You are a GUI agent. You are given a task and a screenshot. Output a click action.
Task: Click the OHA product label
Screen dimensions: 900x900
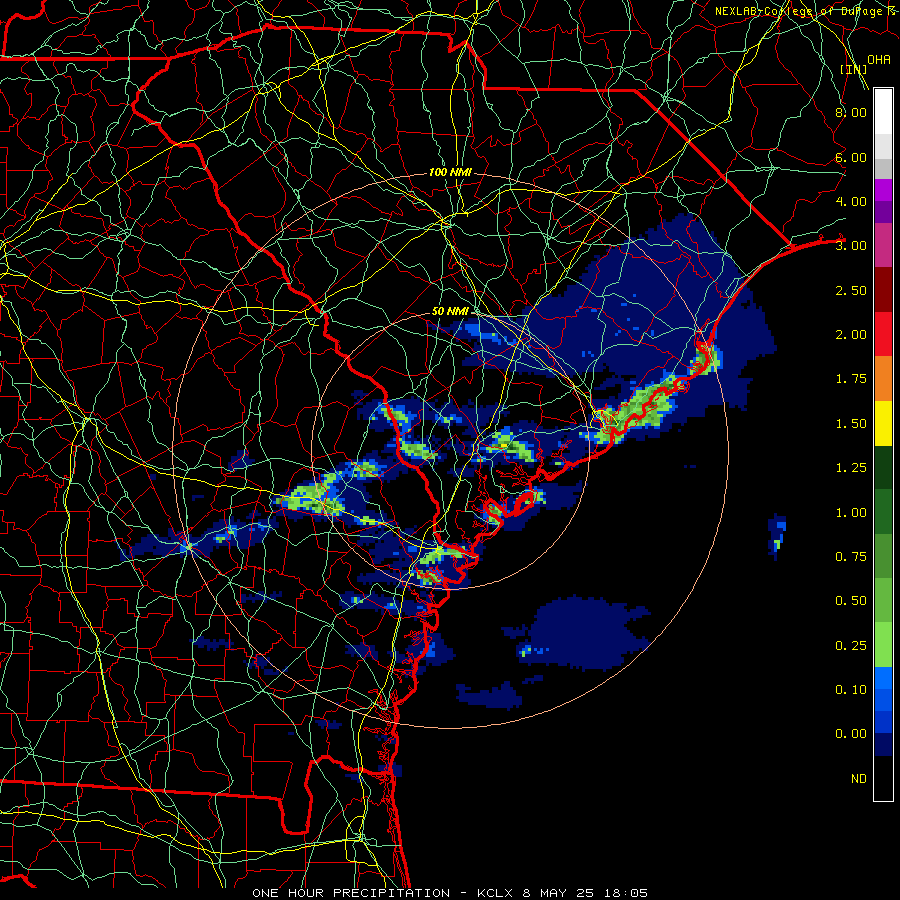click(879, 60)
